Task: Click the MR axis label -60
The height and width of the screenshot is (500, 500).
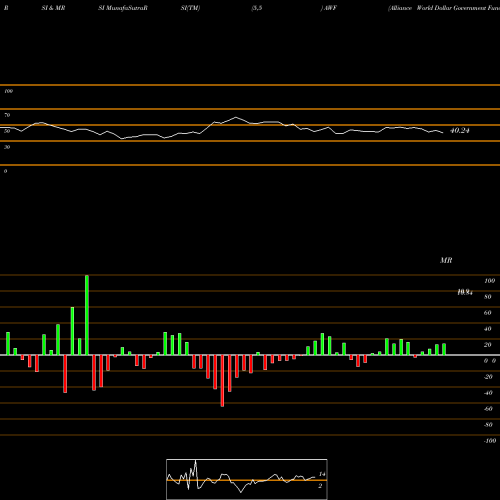Action: click(488, 409)
